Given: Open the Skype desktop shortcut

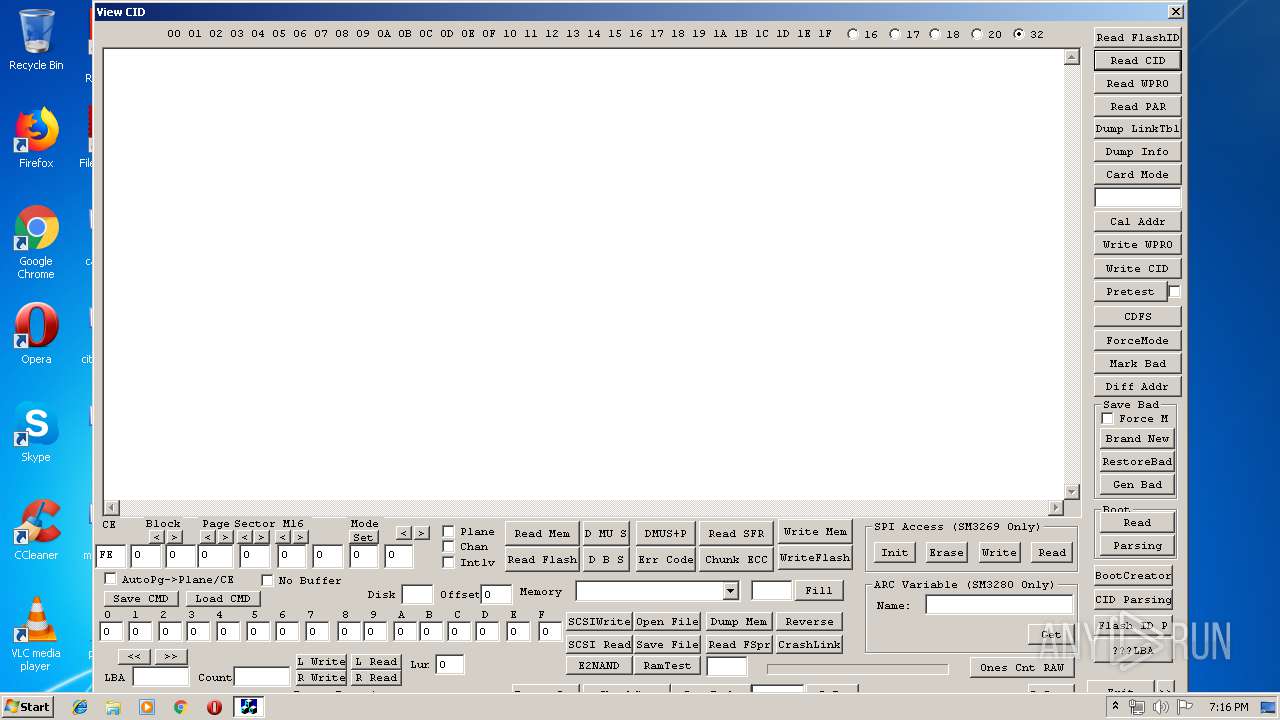Looking at the screenshot, I should pyautogui.click(x=36, y=432).
